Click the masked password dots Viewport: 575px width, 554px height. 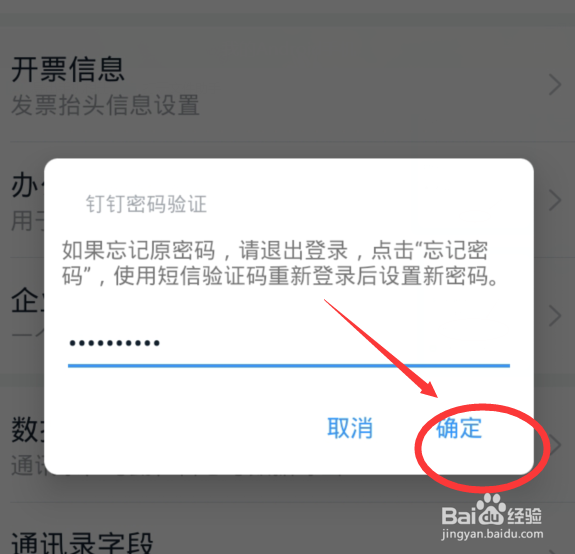114,343
